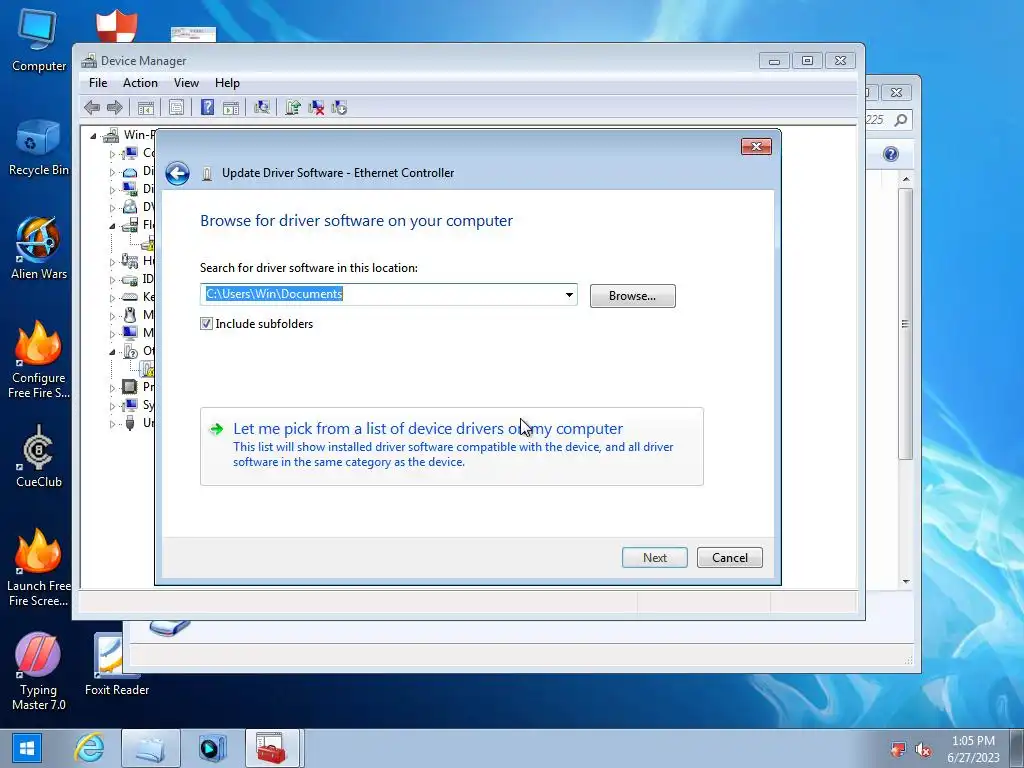
Task: Click the muted volume speaker in system tray
Action: (923, 750)
